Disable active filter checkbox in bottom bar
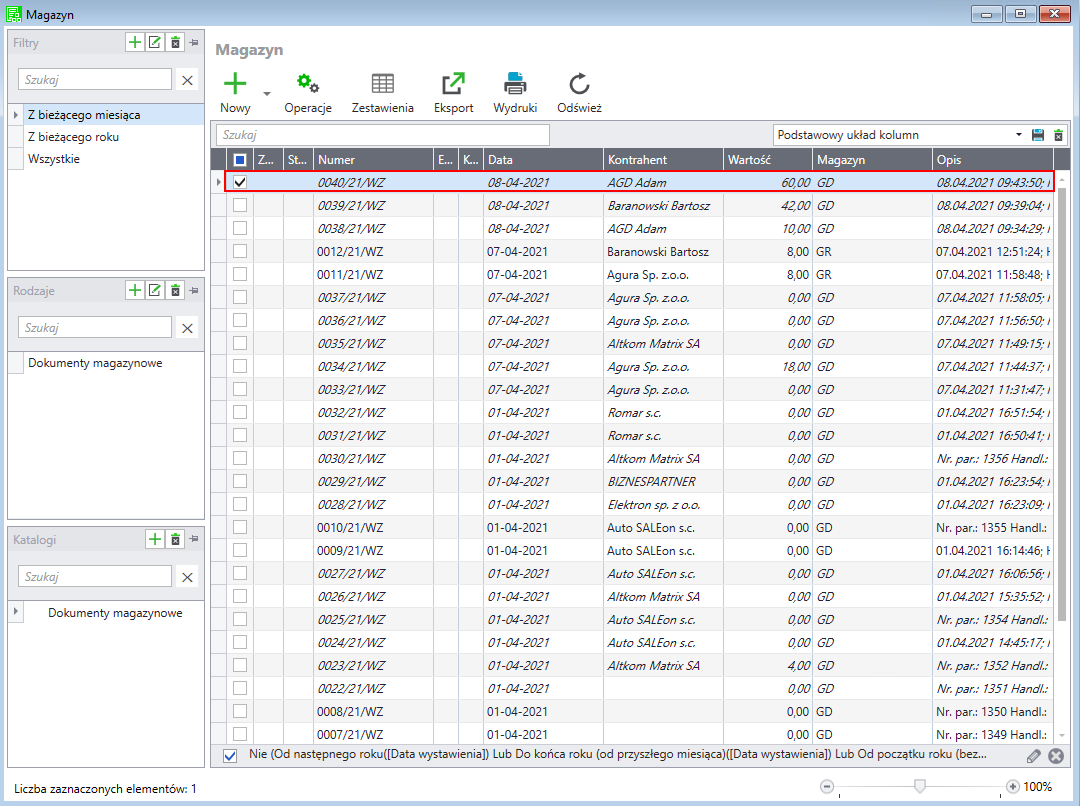The width and height of the screenshot is (1080, 806). [230, 755]
